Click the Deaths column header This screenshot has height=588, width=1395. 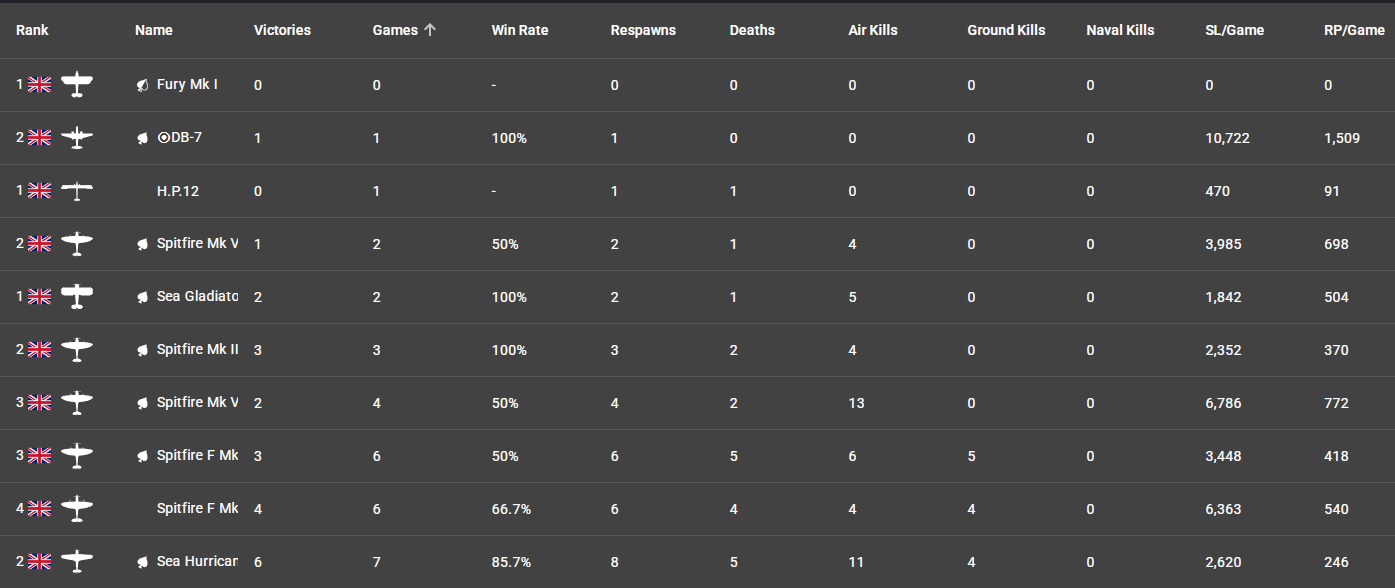[752, 30]
